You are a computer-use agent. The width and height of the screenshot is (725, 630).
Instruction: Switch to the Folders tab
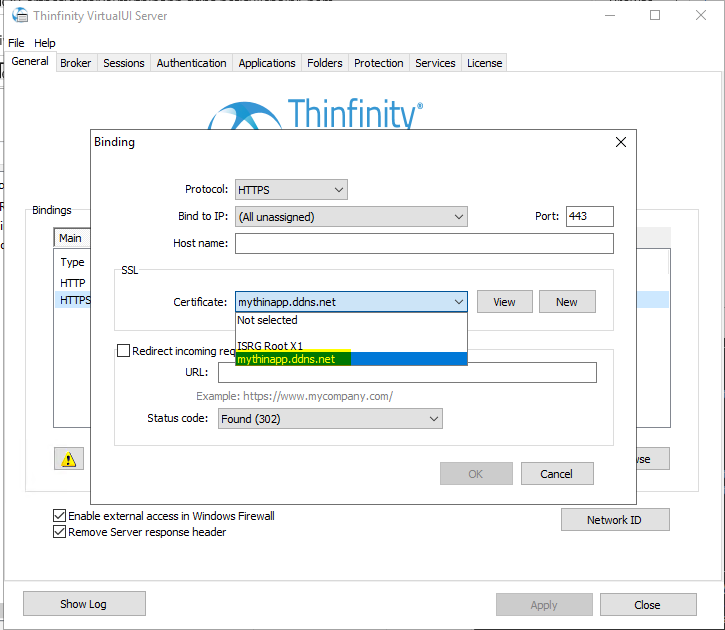click(x=325, y=63)
